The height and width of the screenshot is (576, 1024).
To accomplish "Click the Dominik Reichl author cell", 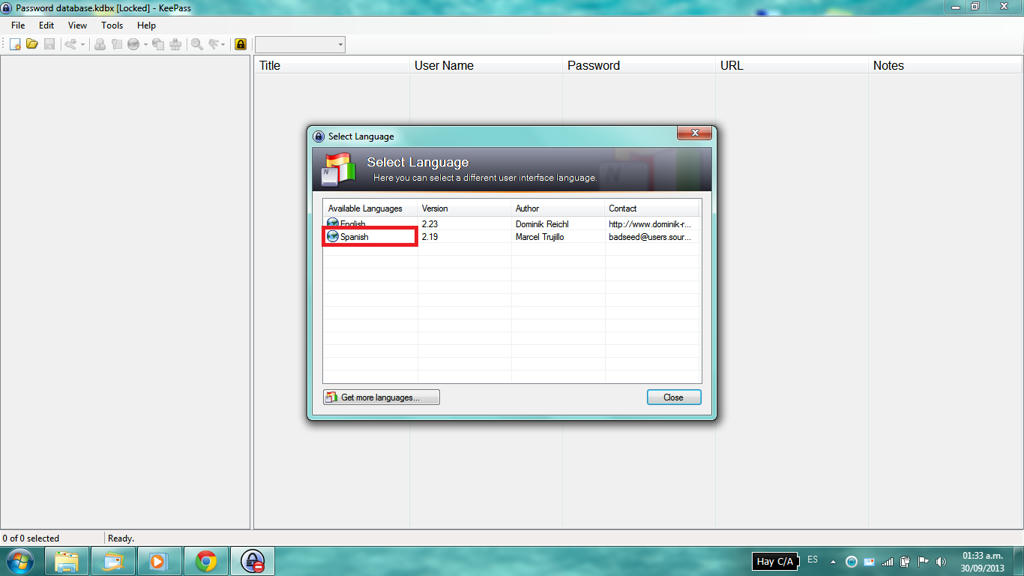I will [x=541, y=224].
